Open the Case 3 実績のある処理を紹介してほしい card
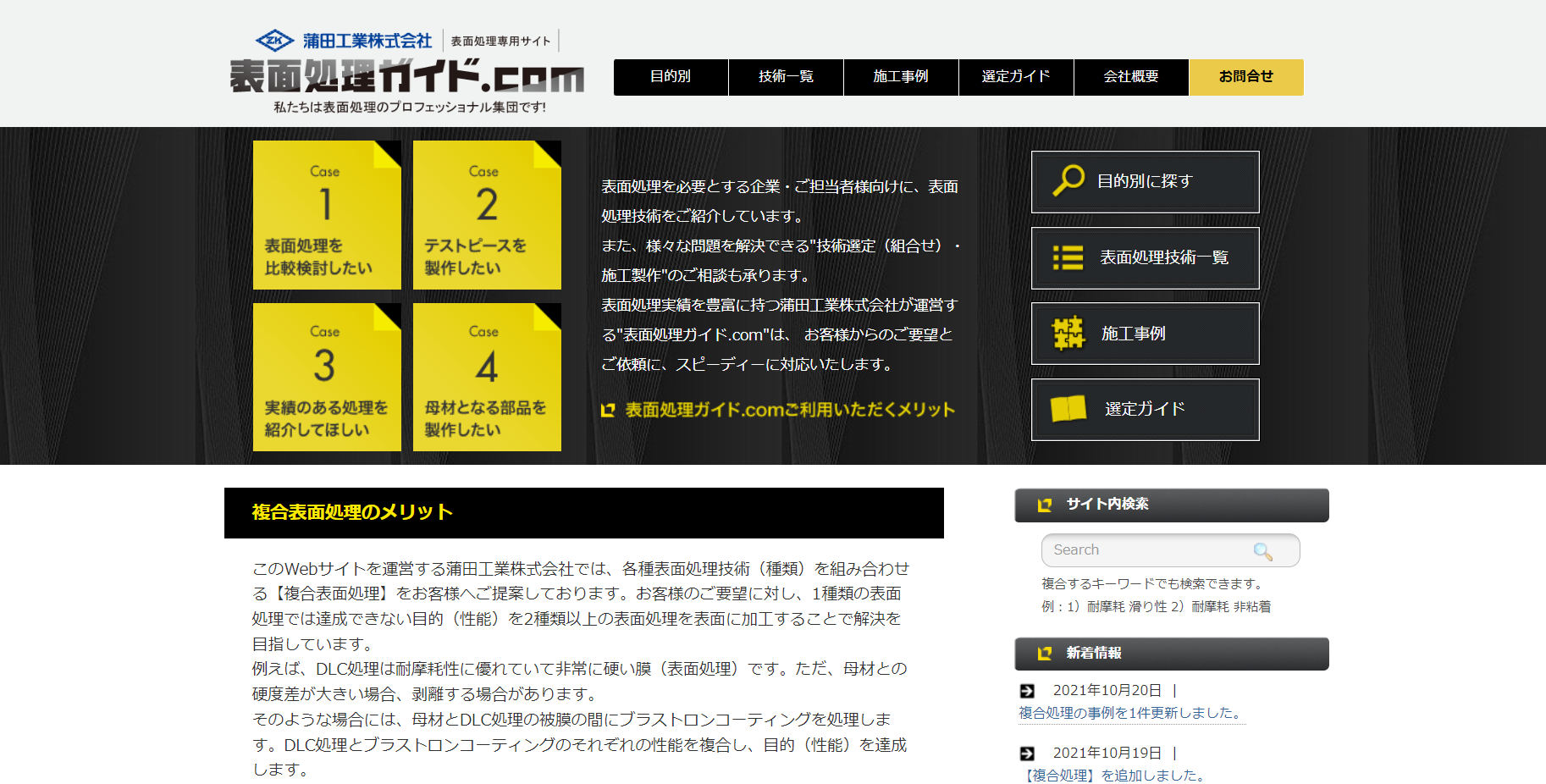 327,377
